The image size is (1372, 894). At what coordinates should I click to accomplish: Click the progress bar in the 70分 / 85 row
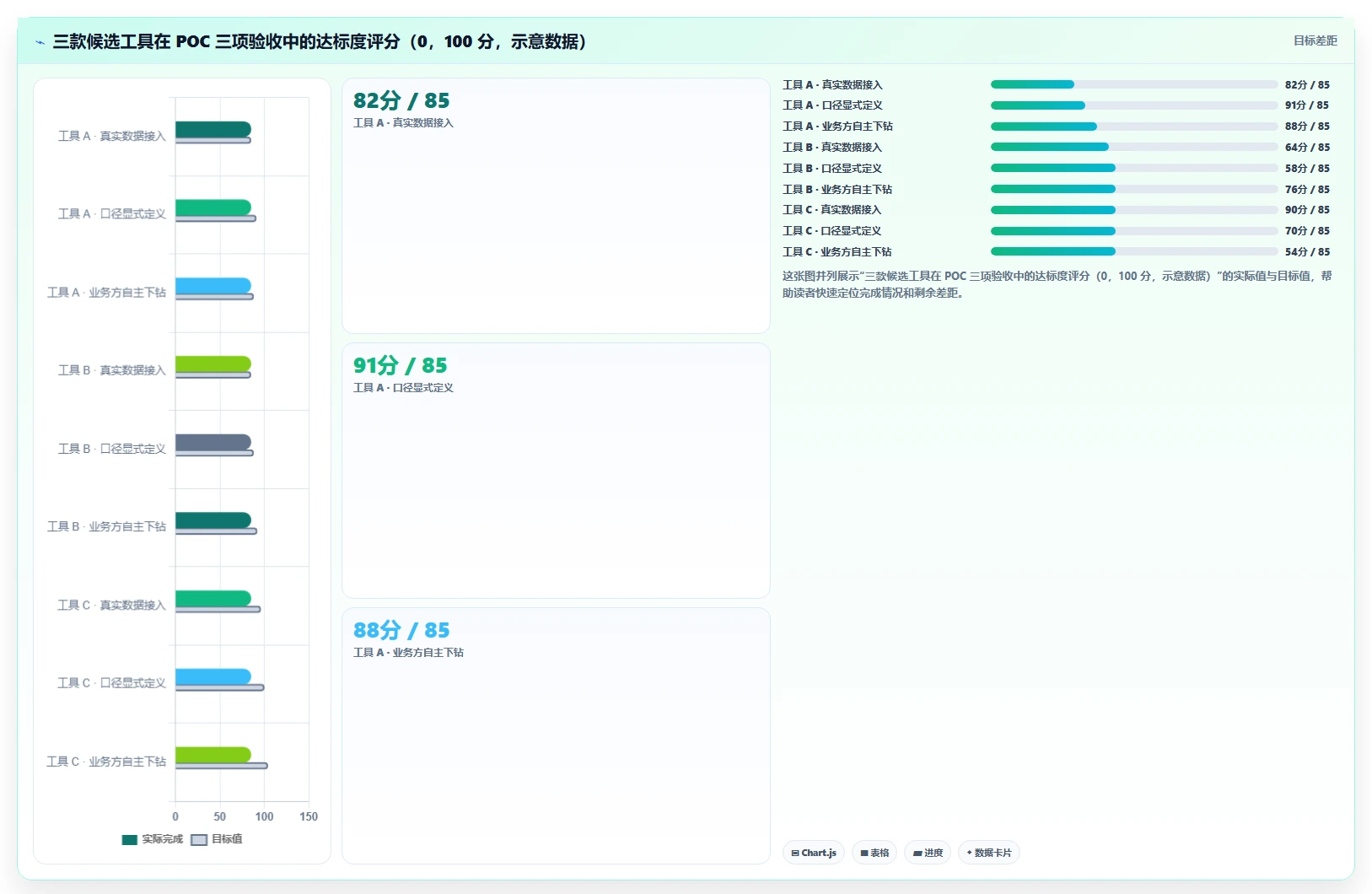[1134, 231]
